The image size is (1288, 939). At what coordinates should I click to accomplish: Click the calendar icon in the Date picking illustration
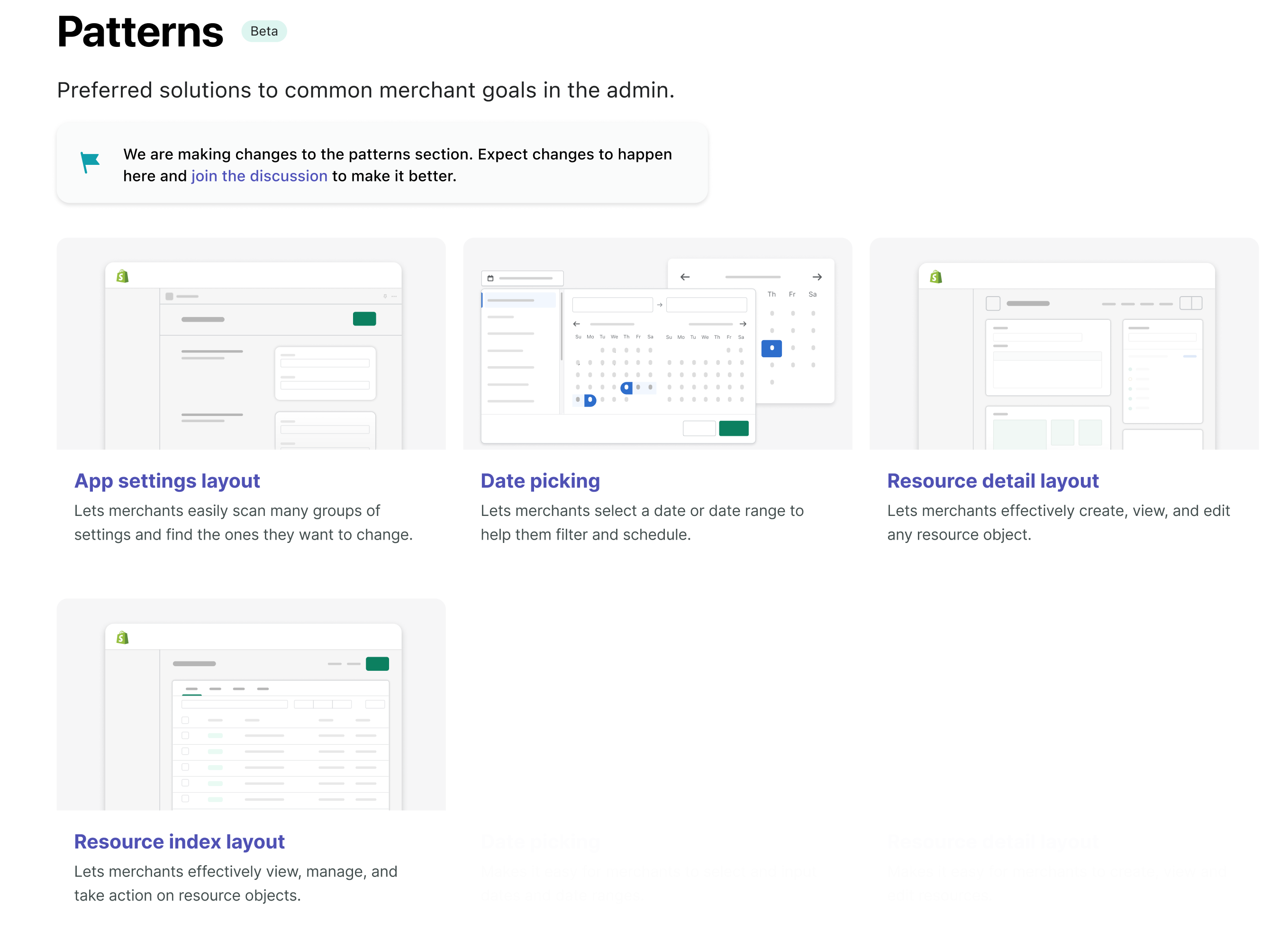pos(491,279)
